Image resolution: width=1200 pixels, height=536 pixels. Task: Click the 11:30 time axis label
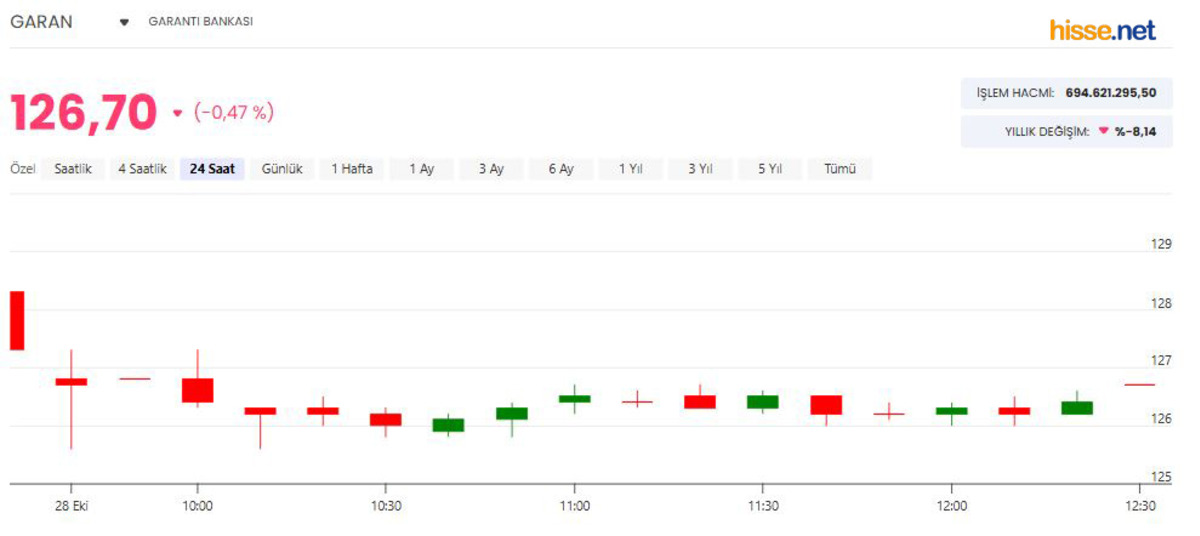click(x=763, y=506)
